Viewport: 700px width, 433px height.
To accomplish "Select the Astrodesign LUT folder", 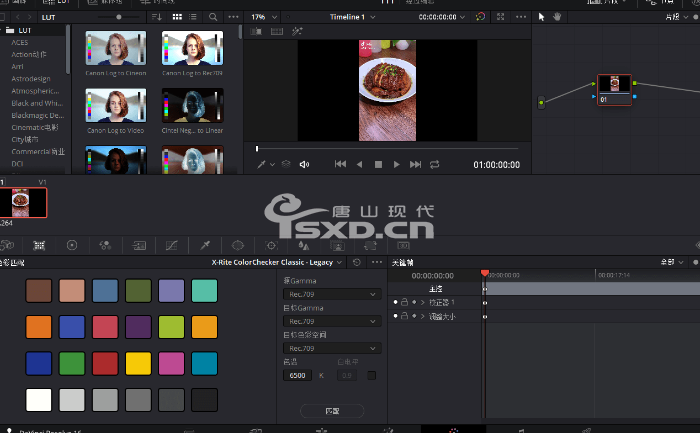I will (x=31, y=79).
